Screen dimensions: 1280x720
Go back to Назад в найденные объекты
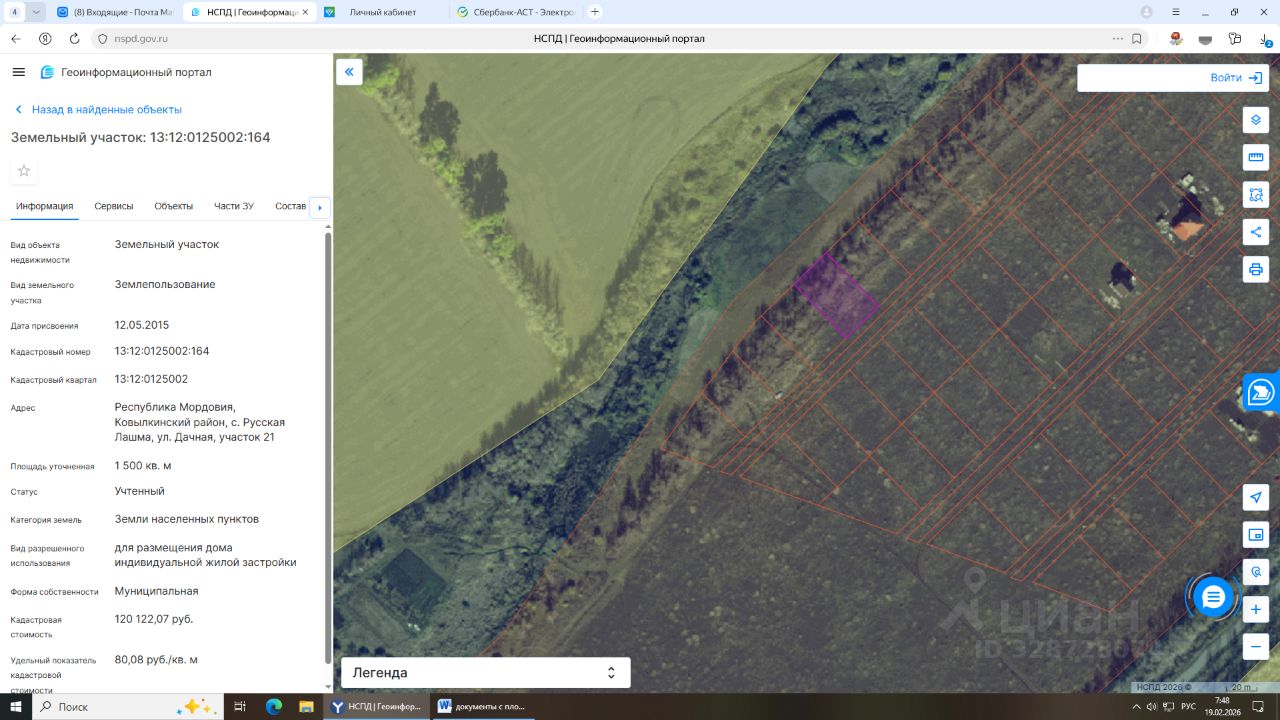pyautogui.click(x=98, y=110)
